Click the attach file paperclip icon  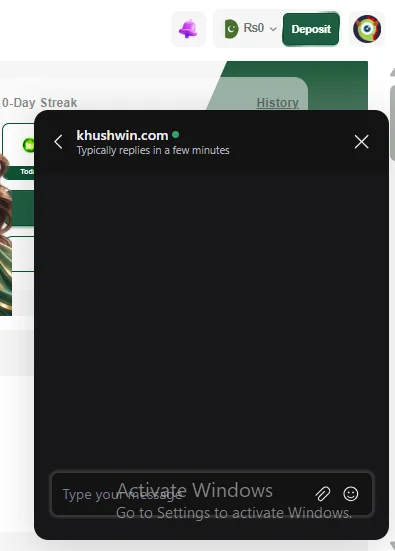(x=323, y=494)
